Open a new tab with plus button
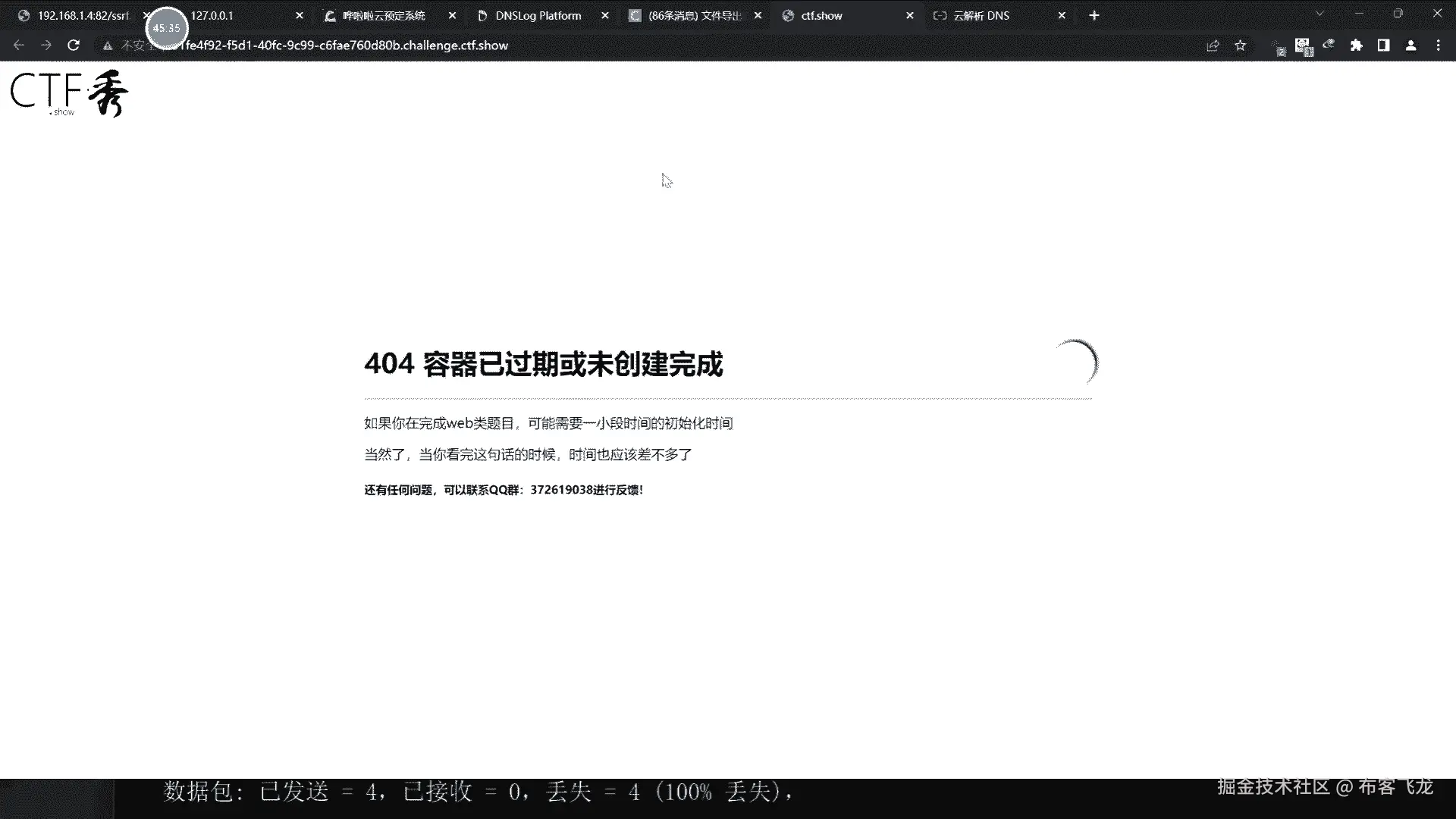 [x=1094, y=15]
